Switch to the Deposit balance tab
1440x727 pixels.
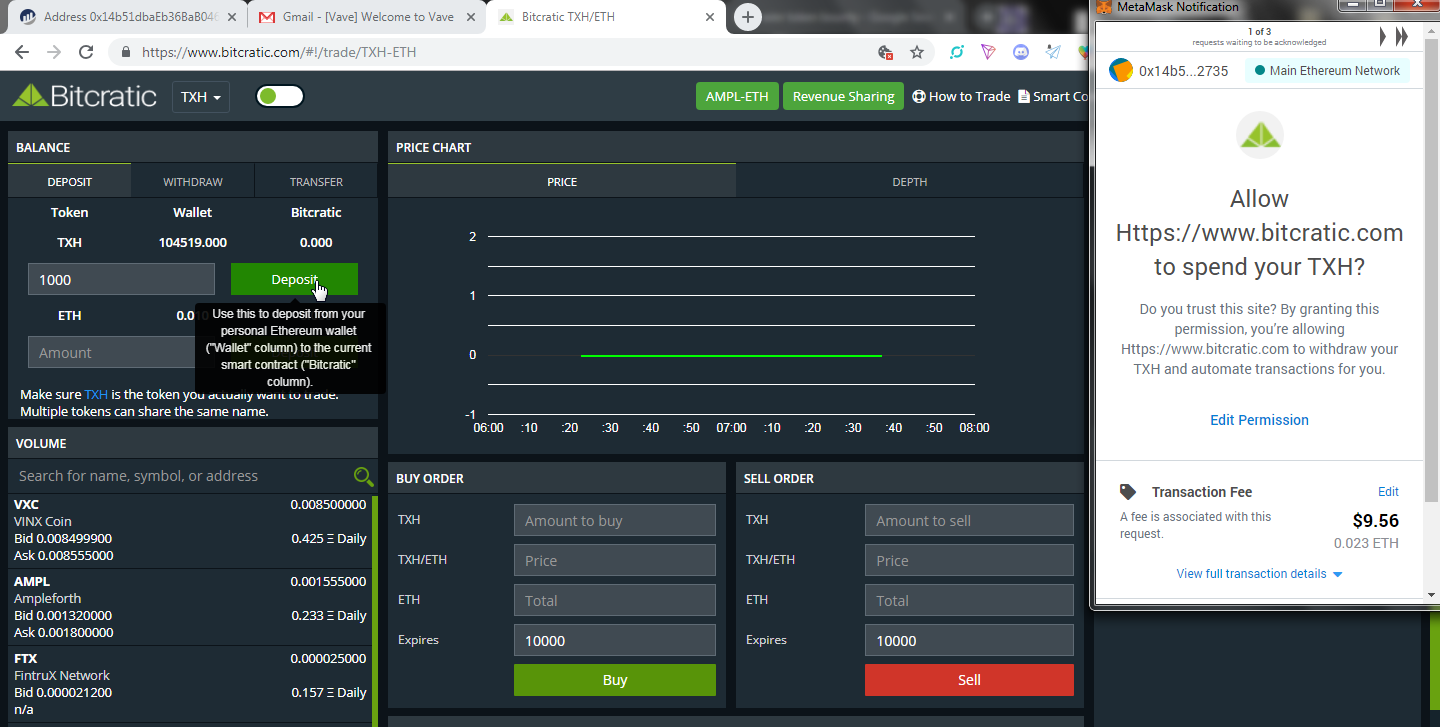[x=69, y=181]
